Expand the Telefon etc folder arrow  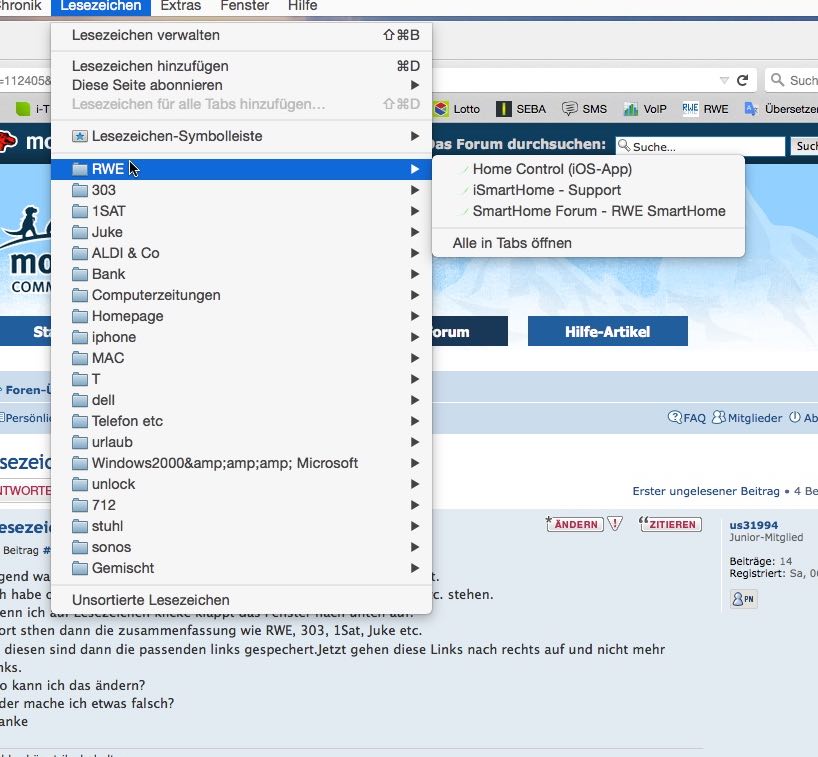pos(415,421)
